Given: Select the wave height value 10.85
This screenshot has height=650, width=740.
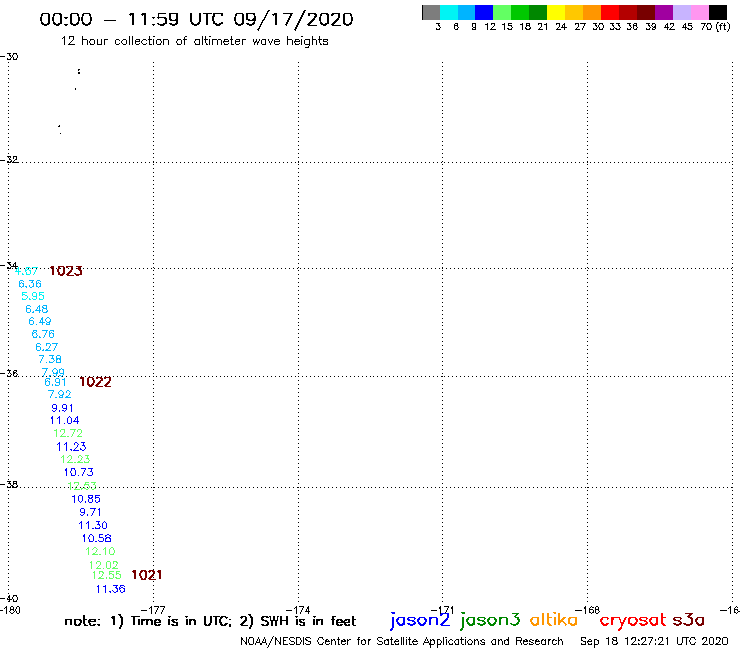Looking at the screenshot, I should coord(86,499).
